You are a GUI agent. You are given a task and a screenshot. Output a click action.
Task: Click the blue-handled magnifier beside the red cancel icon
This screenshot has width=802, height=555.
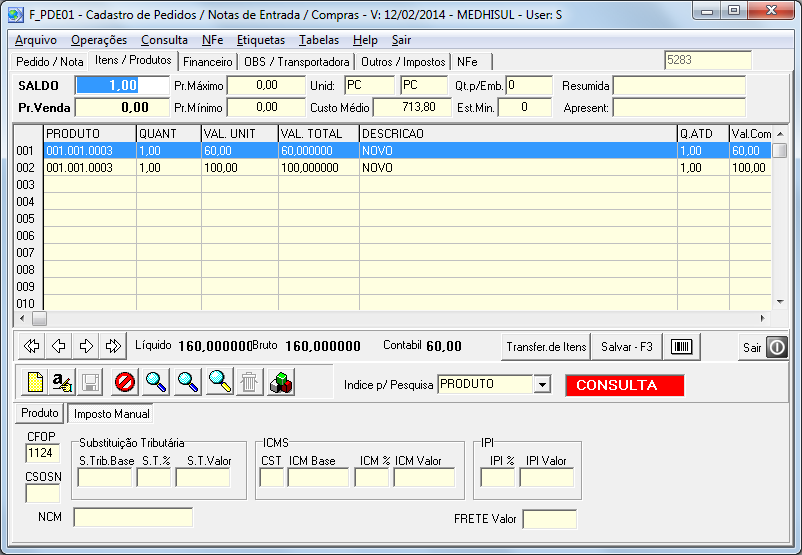click(156, 382)
